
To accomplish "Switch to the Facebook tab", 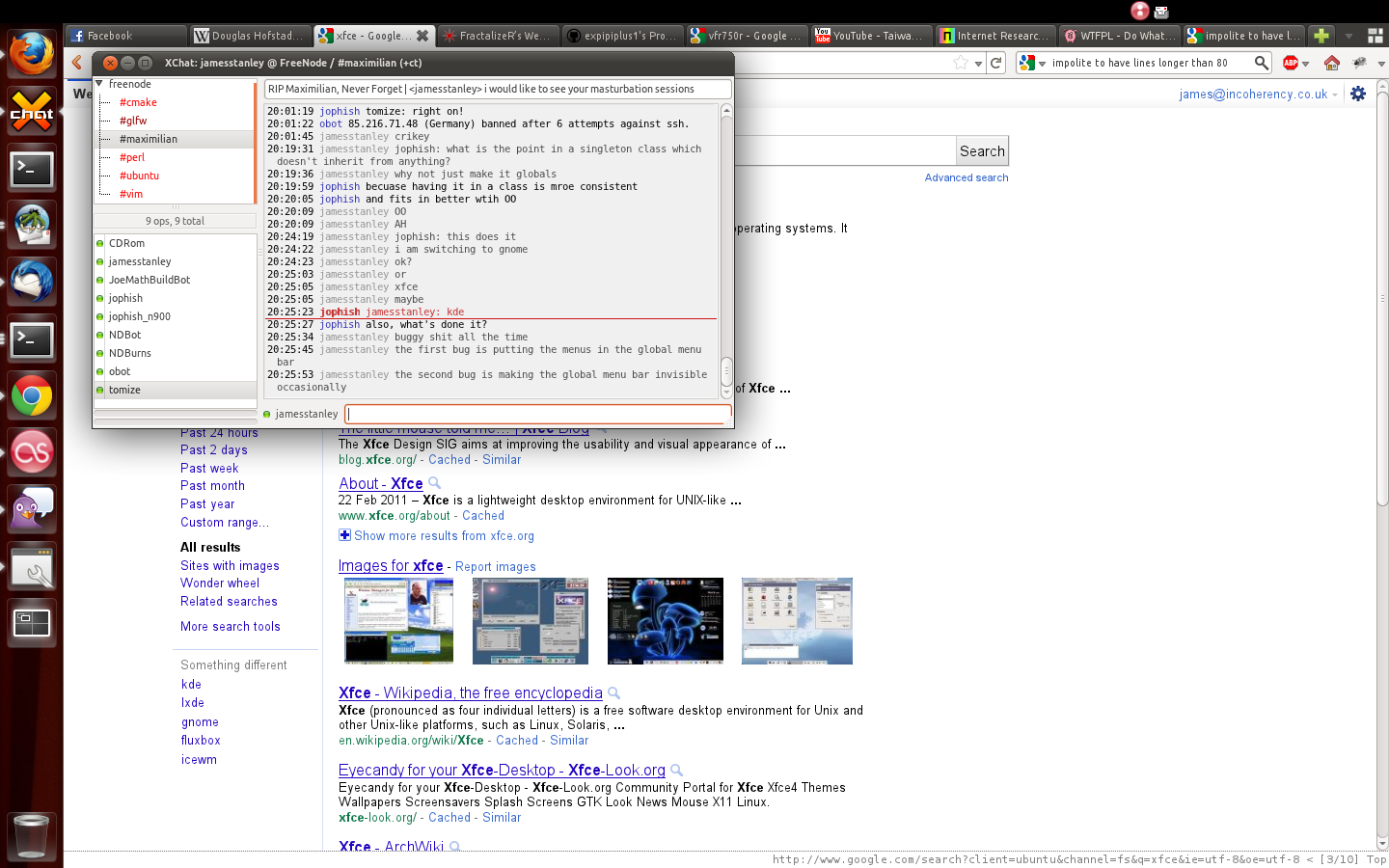I will pyautogui.click(x=123, y=36).
